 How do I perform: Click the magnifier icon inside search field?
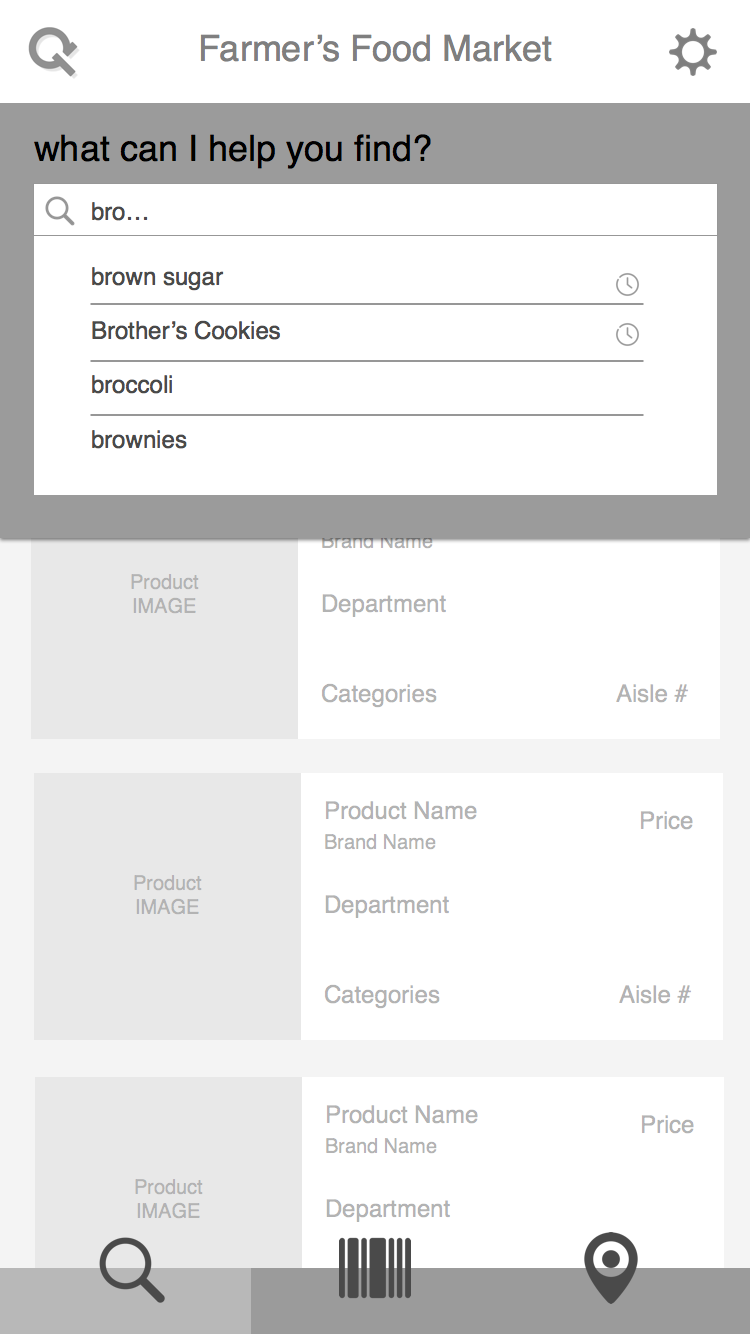[x=60, y=211]
